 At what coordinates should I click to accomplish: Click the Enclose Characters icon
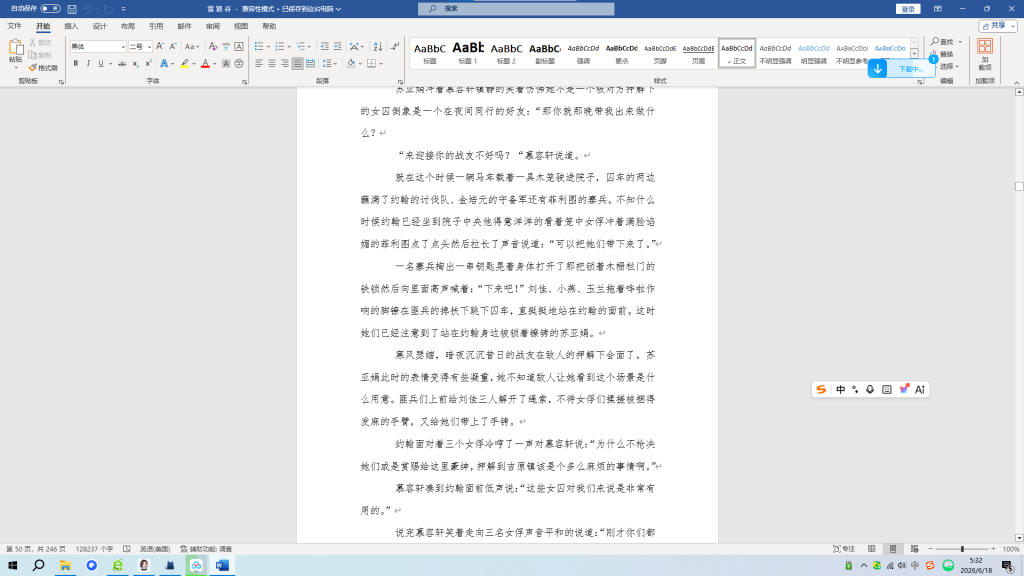239,63
